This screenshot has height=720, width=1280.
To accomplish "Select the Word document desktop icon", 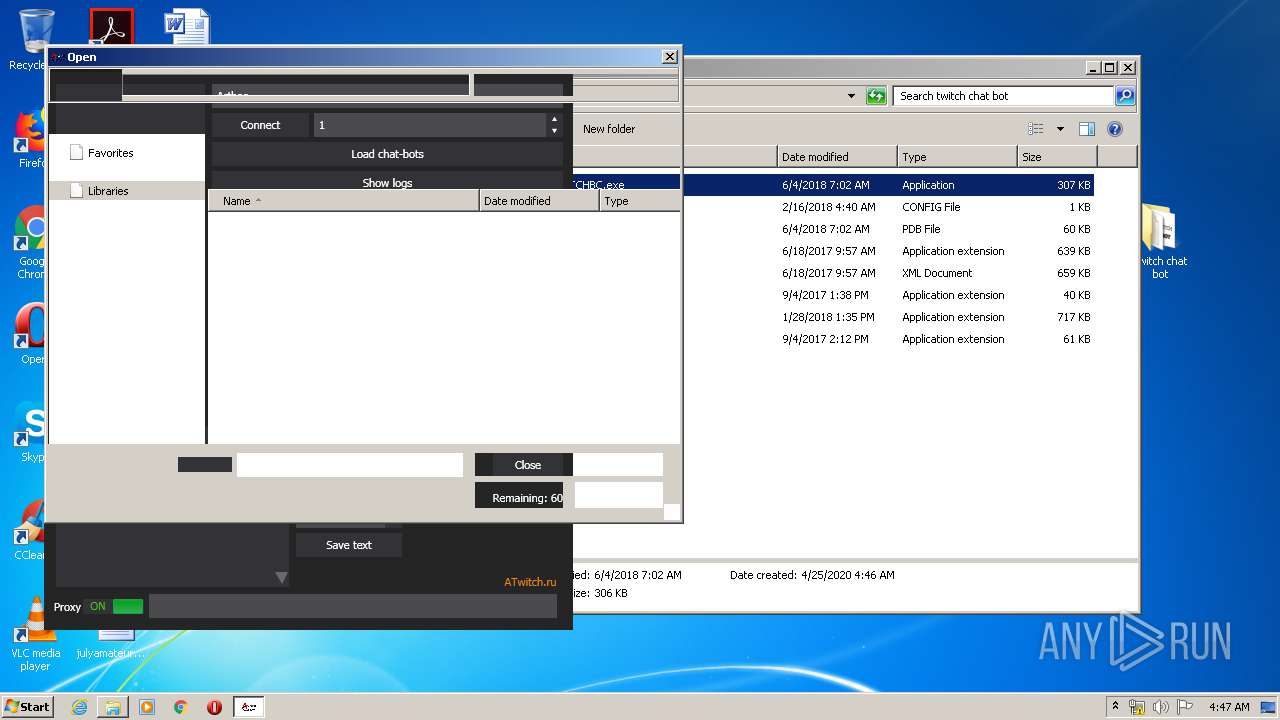I will (x=187, y=27).
